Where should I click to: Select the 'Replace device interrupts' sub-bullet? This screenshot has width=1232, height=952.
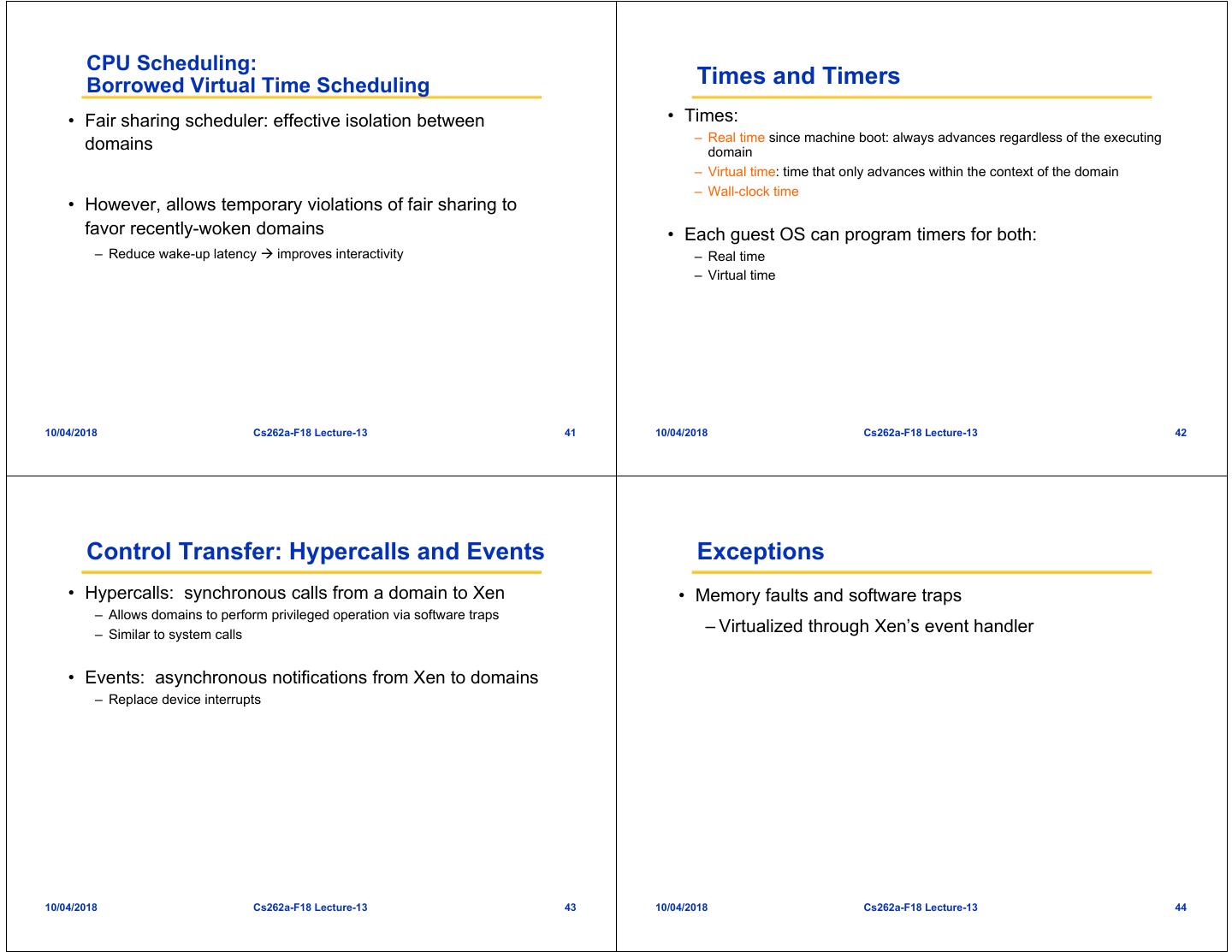[185, 700]
